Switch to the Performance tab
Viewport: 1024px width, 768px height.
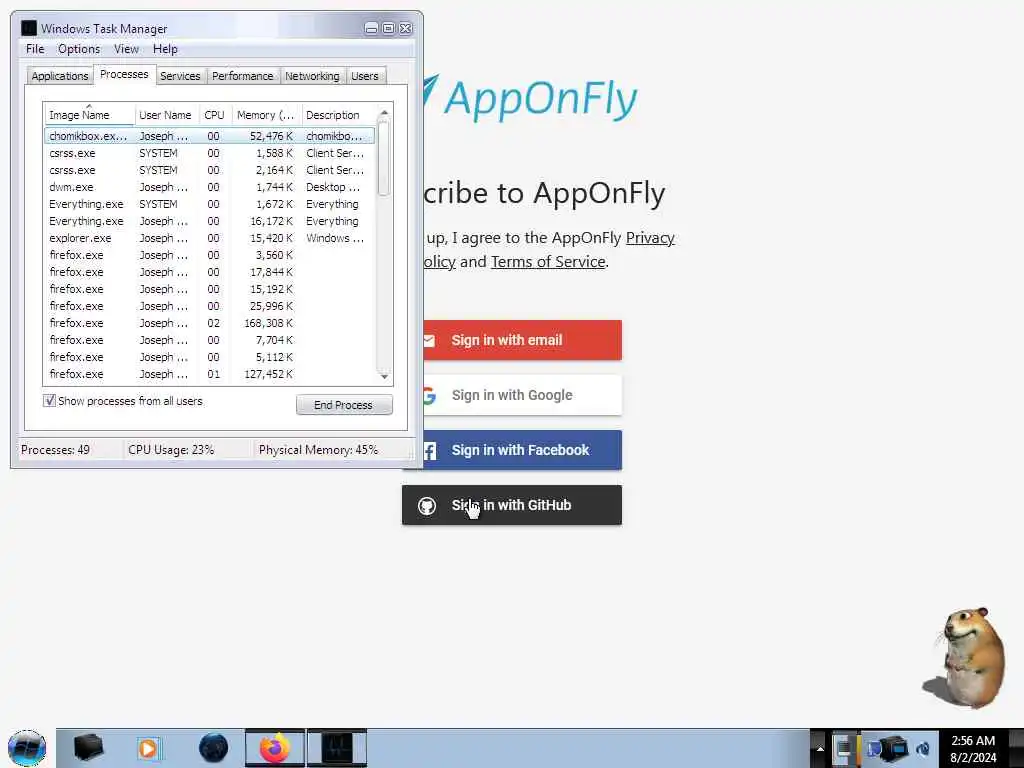pyautogui.click(x=243, y=76)
